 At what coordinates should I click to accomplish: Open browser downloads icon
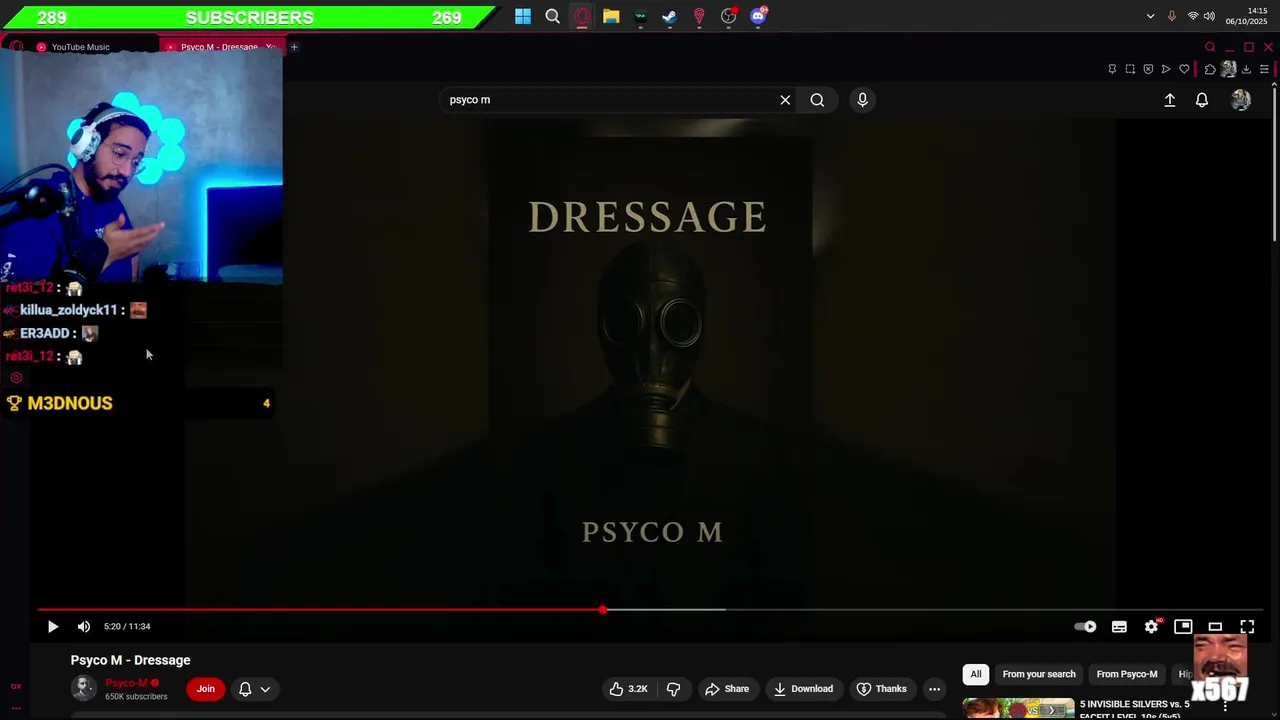click(x=1246, y=69)
